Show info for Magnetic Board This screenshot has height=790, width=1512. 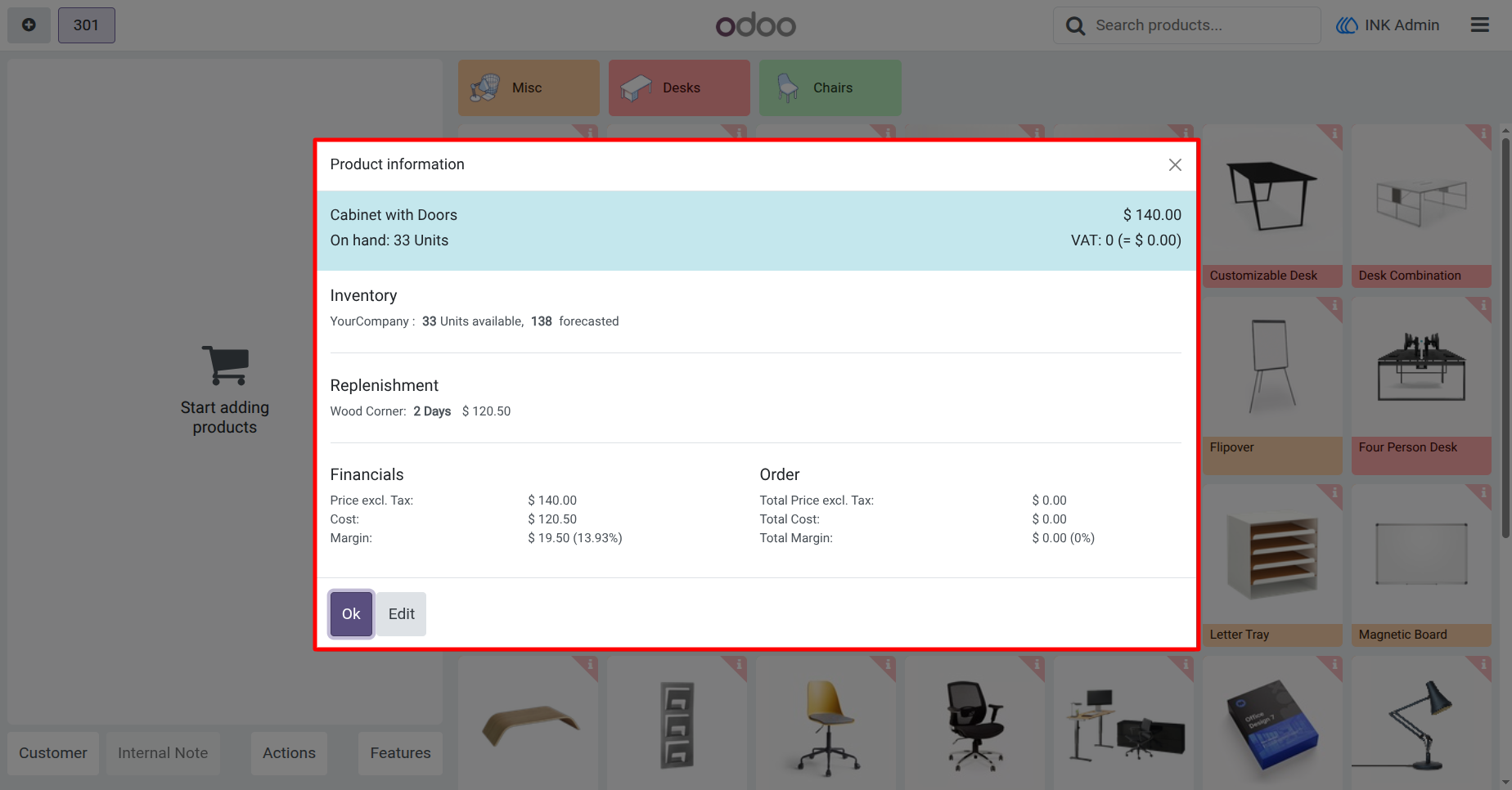click(x=1483, y=493)
